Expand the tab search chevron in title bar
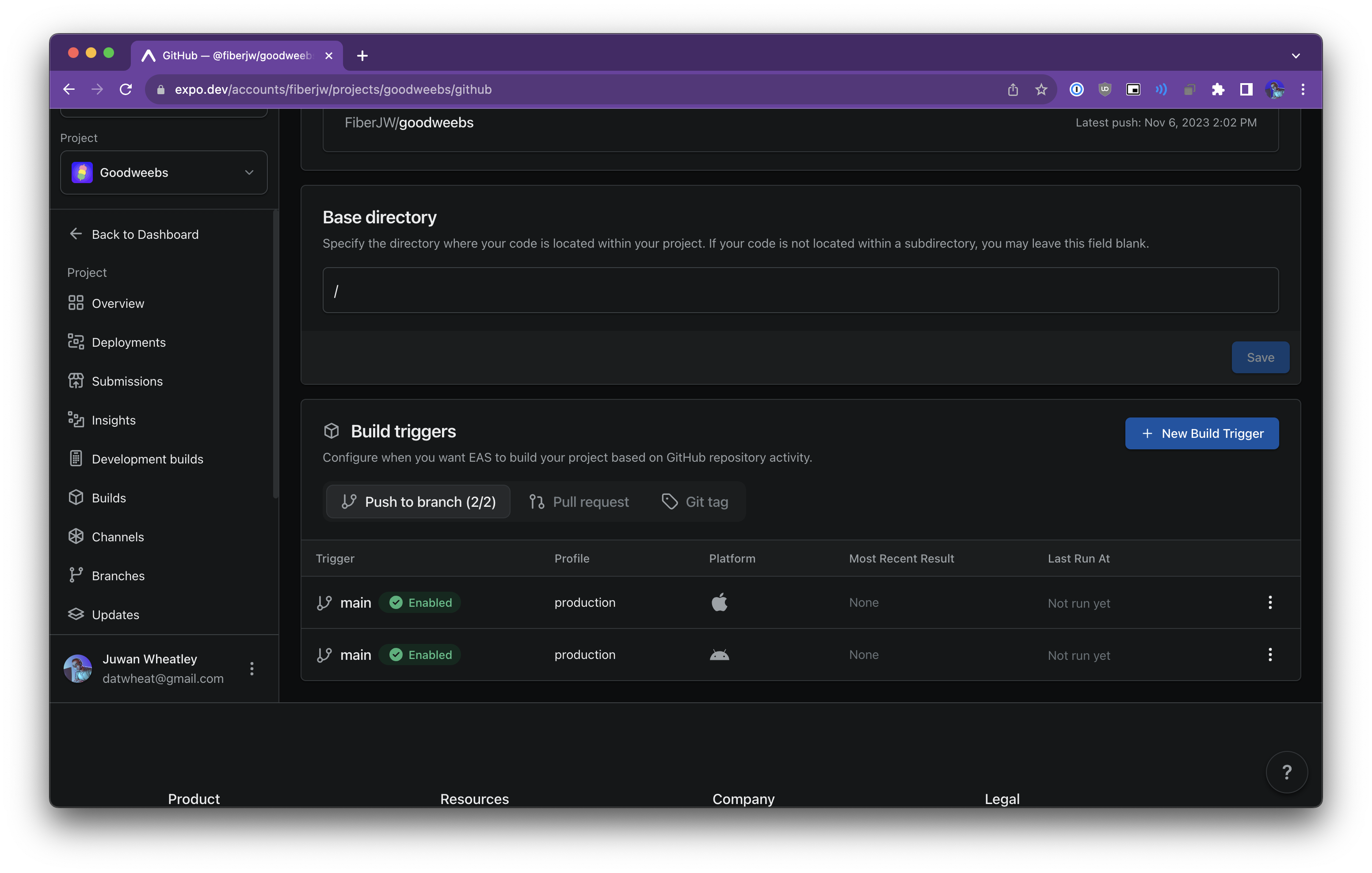 1295,56
